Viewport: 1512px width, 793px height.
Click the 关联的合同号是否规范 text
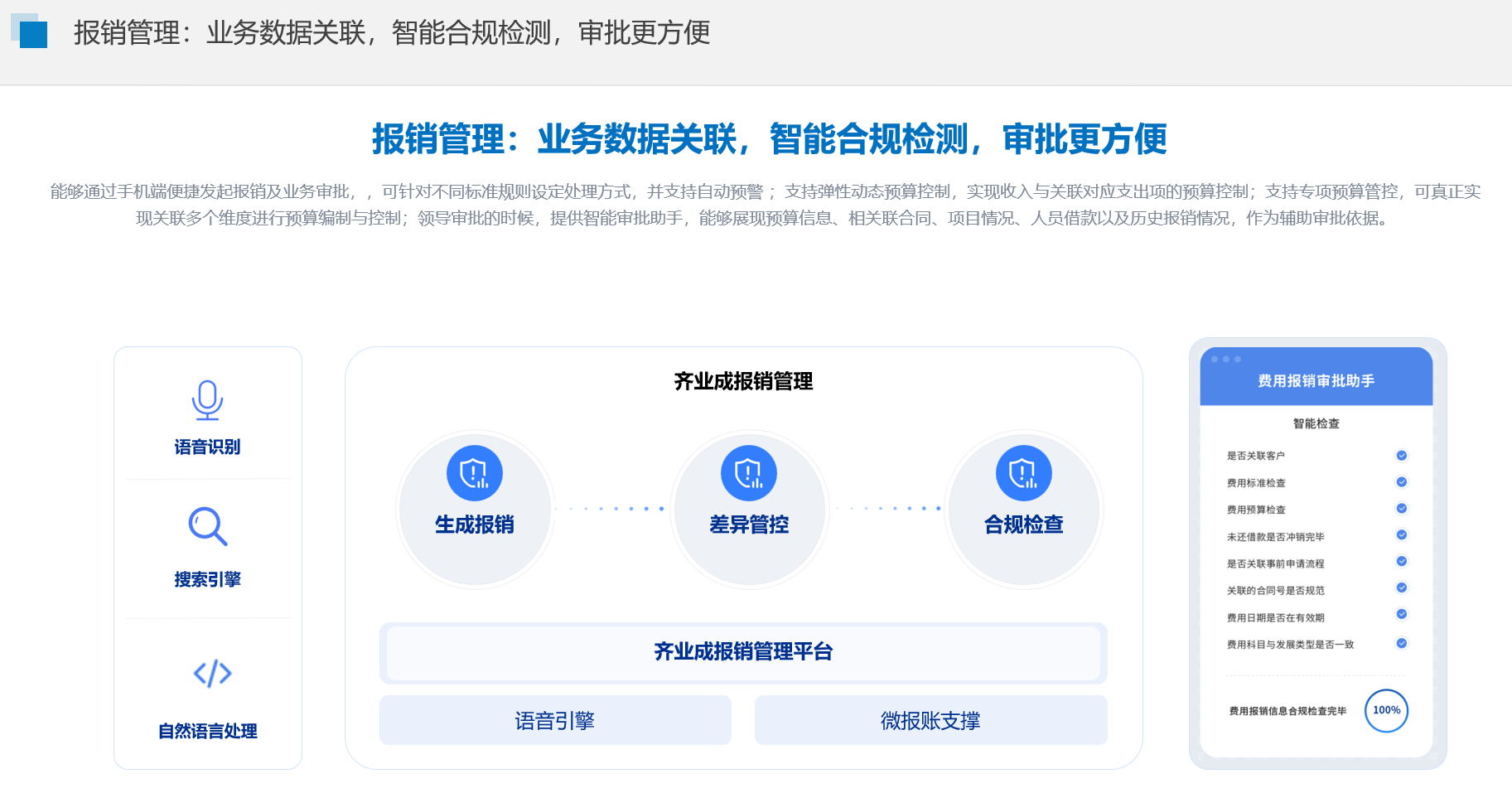[1276, 591]
